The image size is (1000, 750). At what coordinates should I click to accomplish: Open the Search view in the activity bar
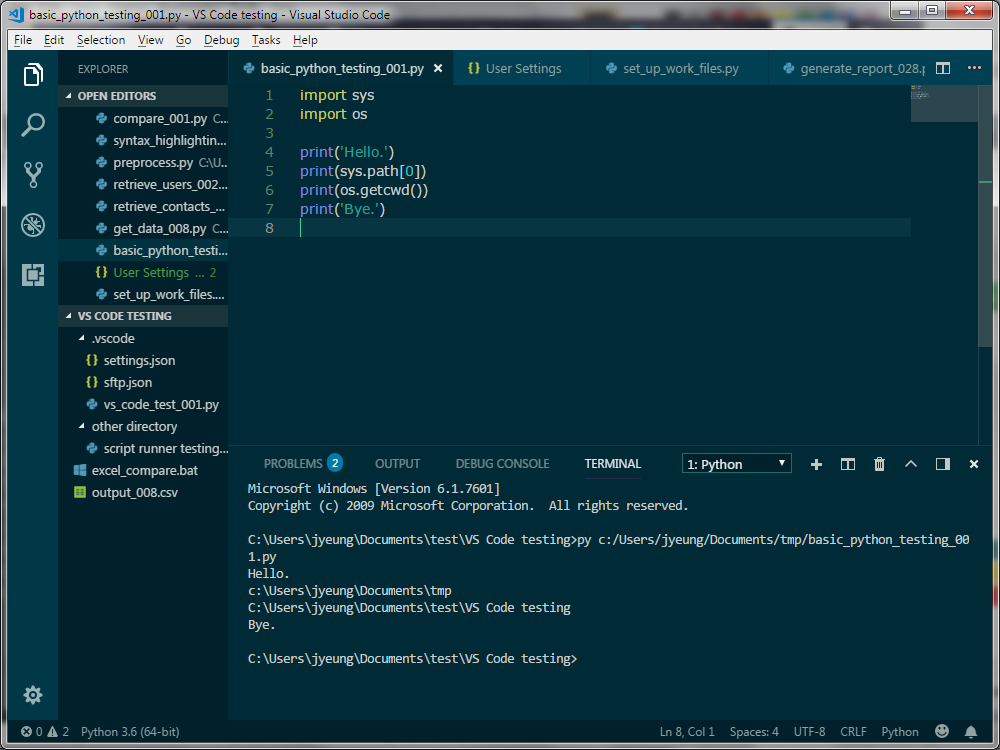tap(33, 124)
